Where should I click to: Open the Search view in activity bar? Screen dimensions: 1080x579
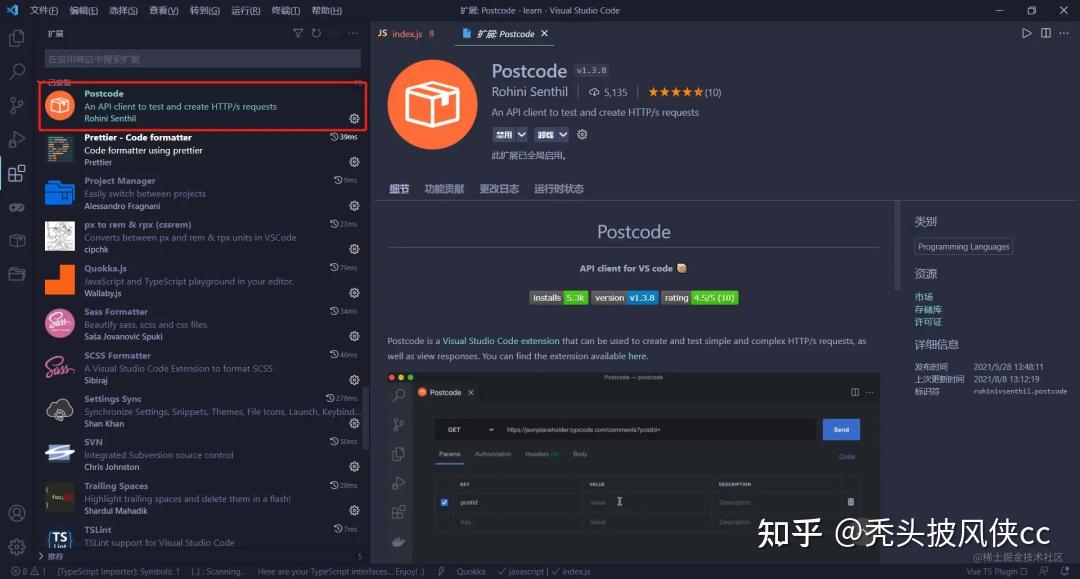pos(17,72)
